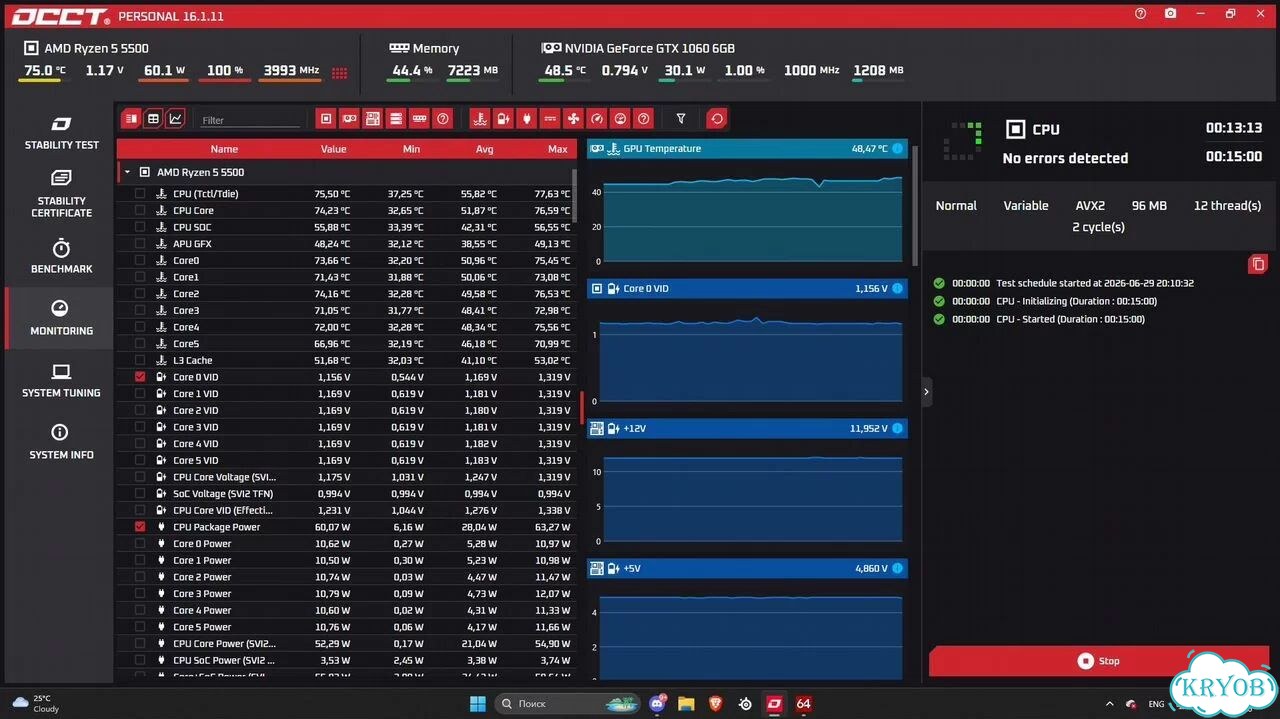The image size is (1280, 719).
Task: Sort table by the Name column header
Action: click(x=225, y=149)
